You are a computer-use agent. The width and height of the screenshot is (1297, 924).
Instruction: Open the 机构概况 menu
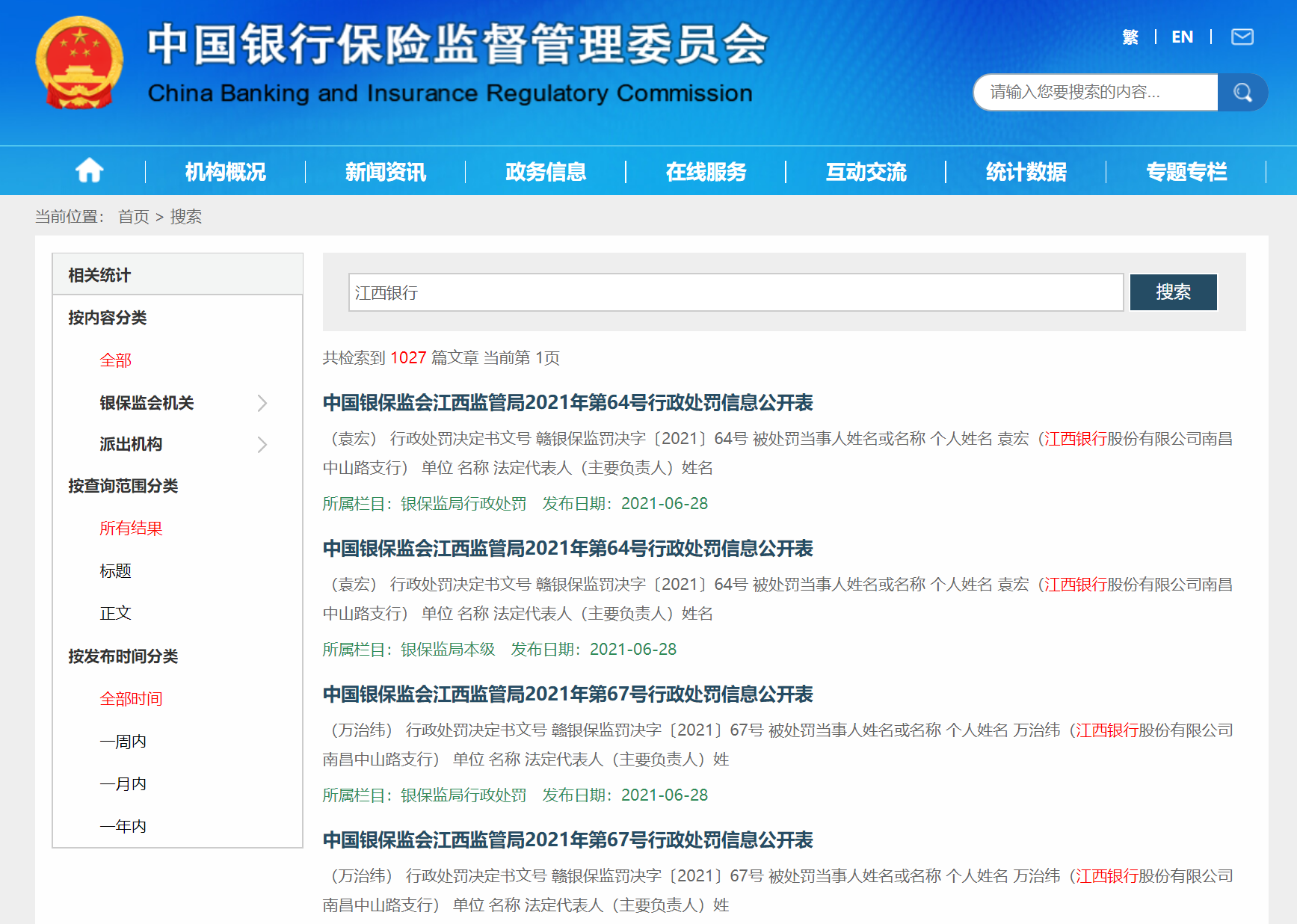tap(225, 172)
